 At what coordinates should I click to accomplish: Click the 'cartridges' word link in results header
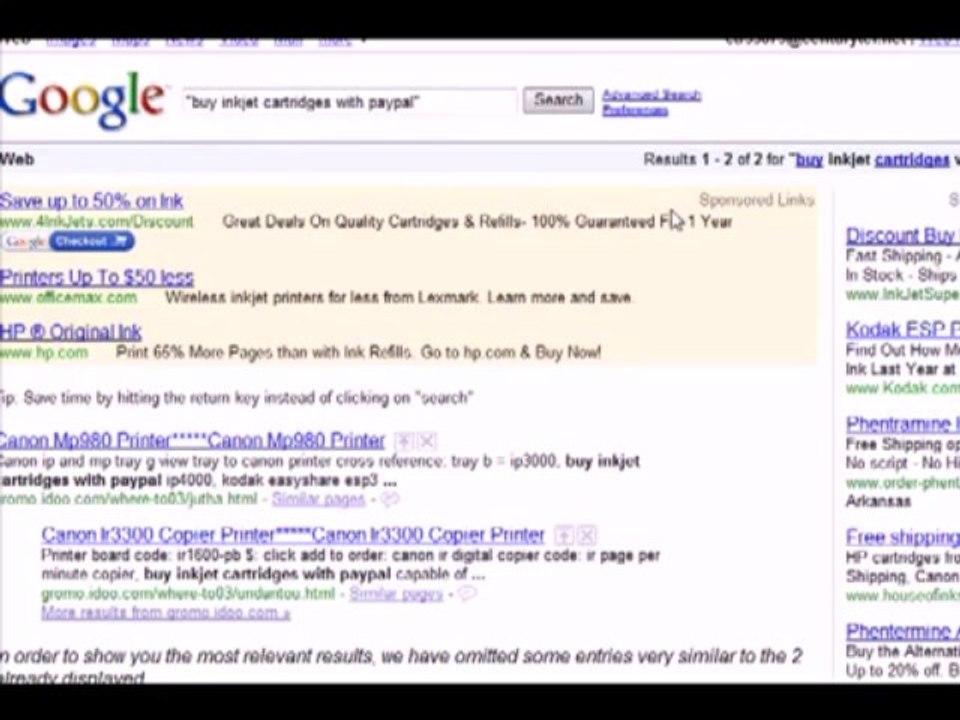tap(912, 160)
